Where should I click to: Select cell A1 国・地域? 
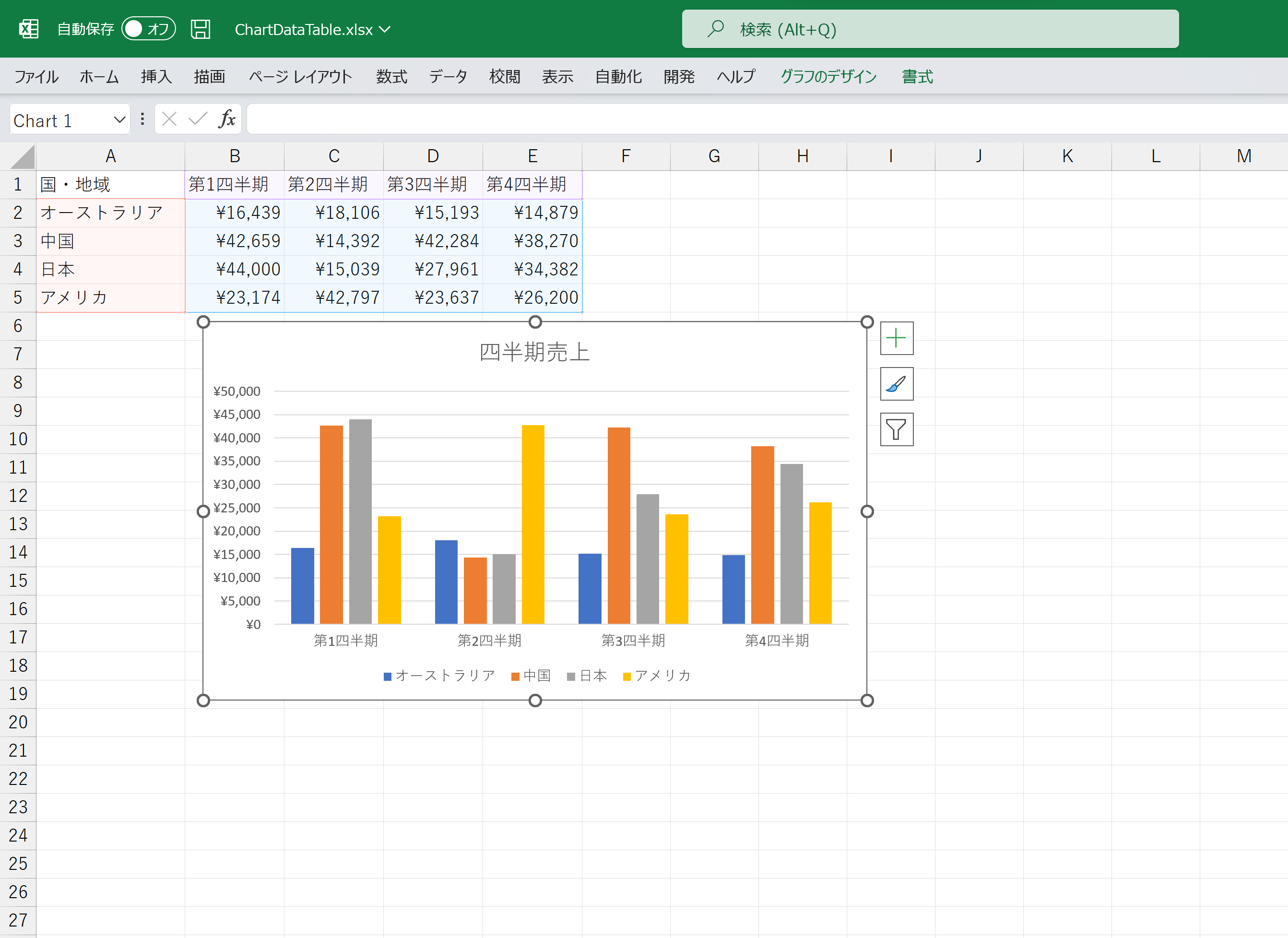tap(111, 185)
